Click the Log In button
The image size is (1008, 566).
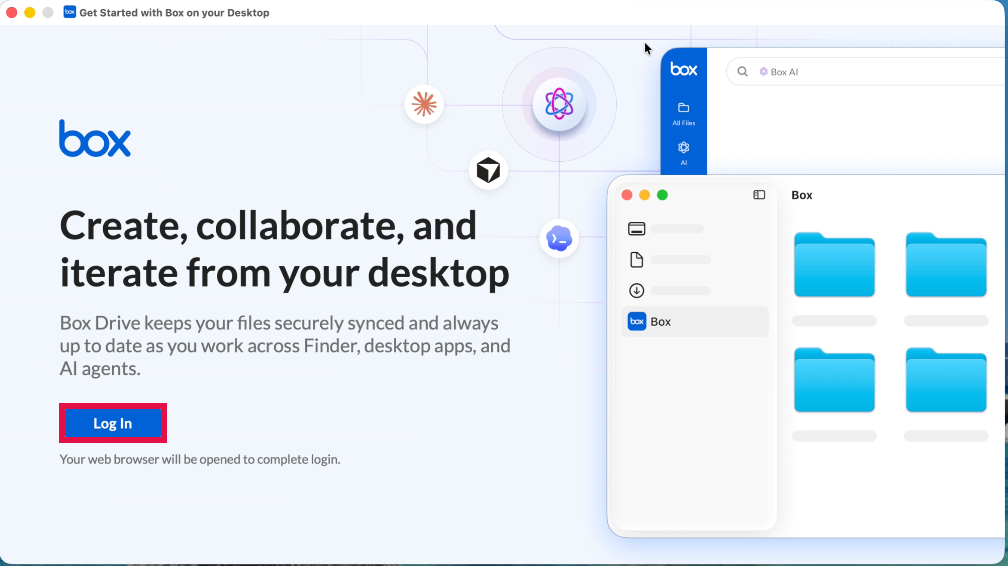[x=112, y=423]
